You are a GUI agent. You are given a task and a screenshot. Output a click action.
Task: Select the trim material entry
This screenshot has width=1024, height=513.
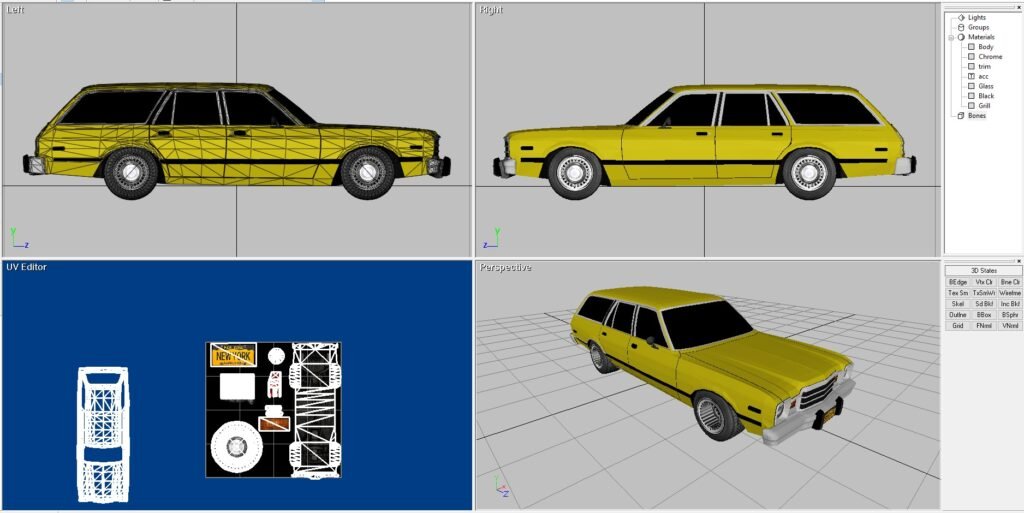pyautogui.click(x=984, y=67)
